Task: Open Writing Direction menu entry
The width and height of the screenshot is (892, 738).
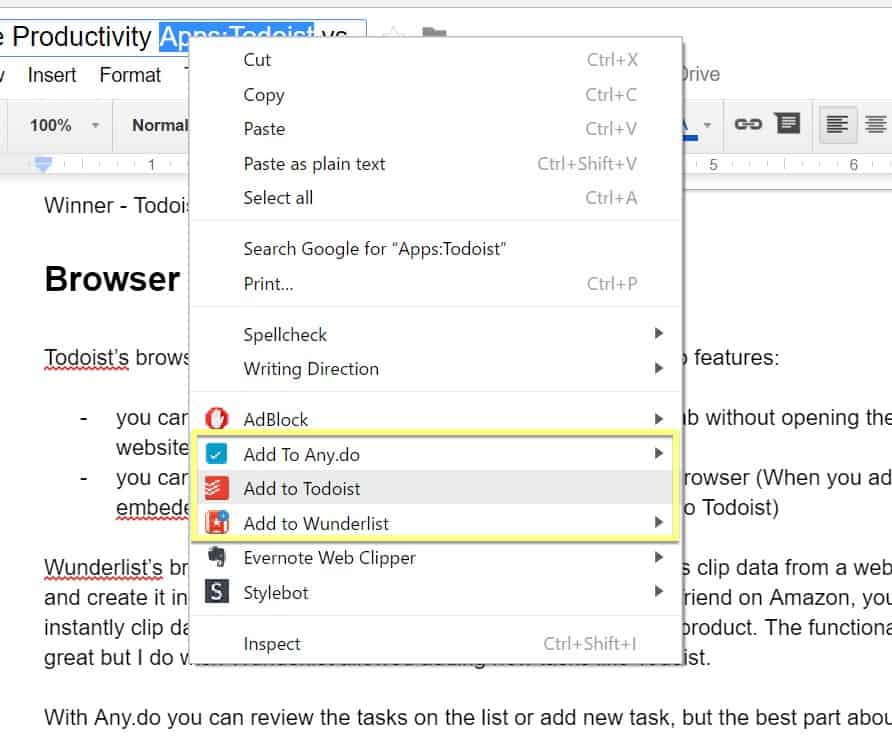Action: coord(436,369)
